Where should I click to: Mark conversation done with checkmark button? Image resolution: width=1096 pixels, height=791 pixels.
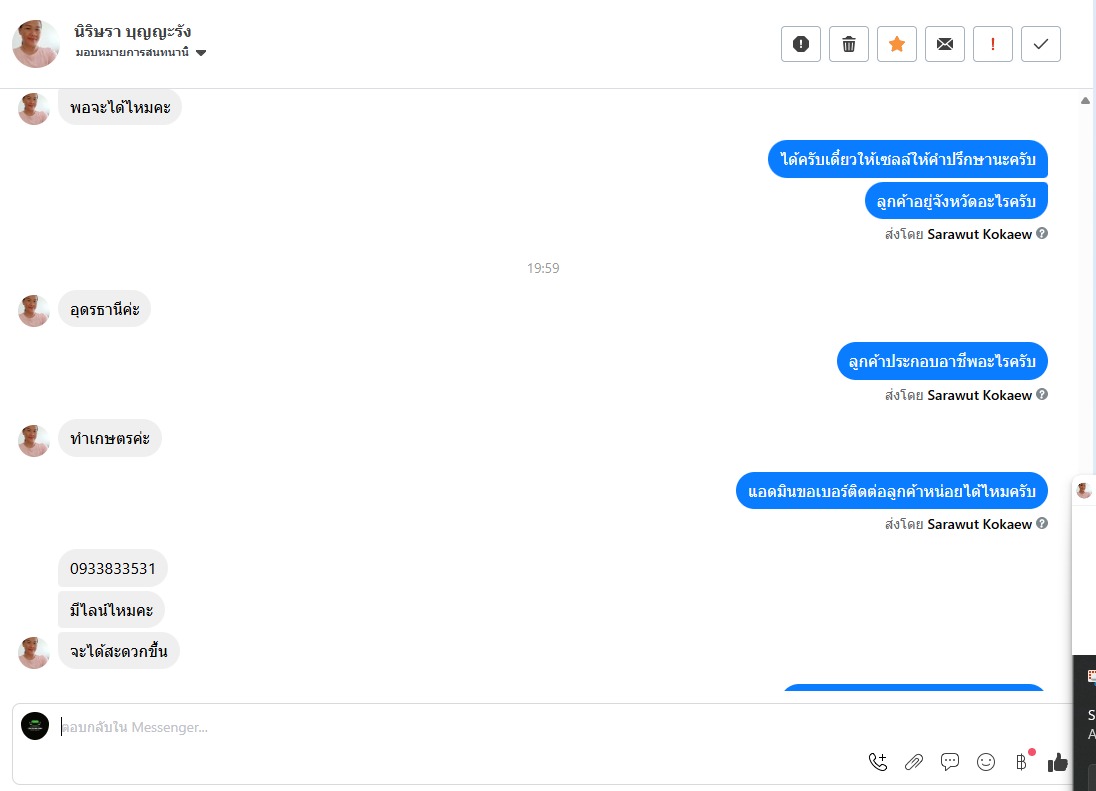[1041, 44]
